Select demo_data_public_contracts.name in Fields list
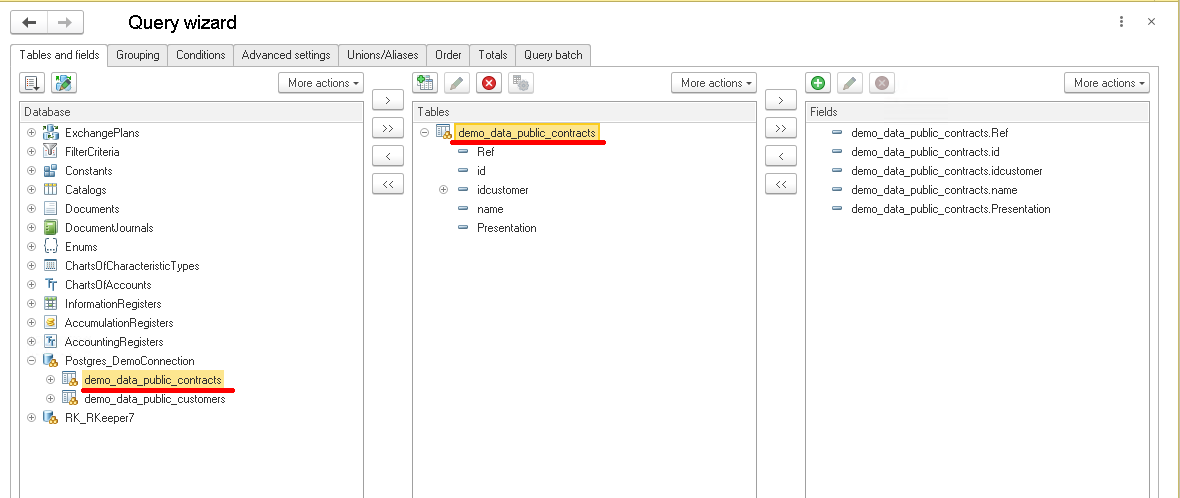1180x498 pixels. pos(933,190)
